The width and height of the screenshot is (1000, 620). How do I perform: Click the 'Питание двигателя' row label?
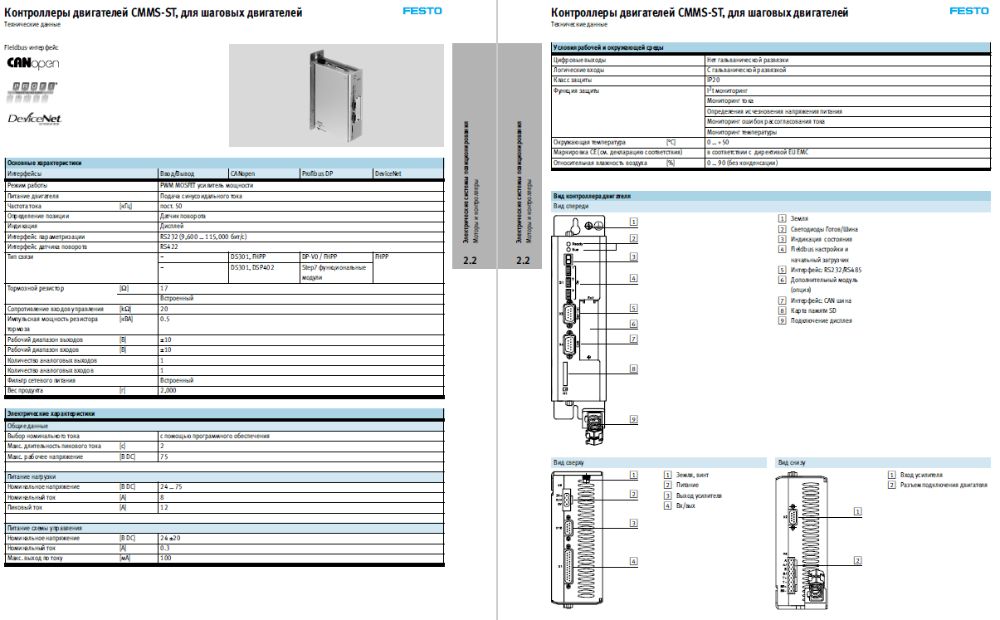[33, 196]
